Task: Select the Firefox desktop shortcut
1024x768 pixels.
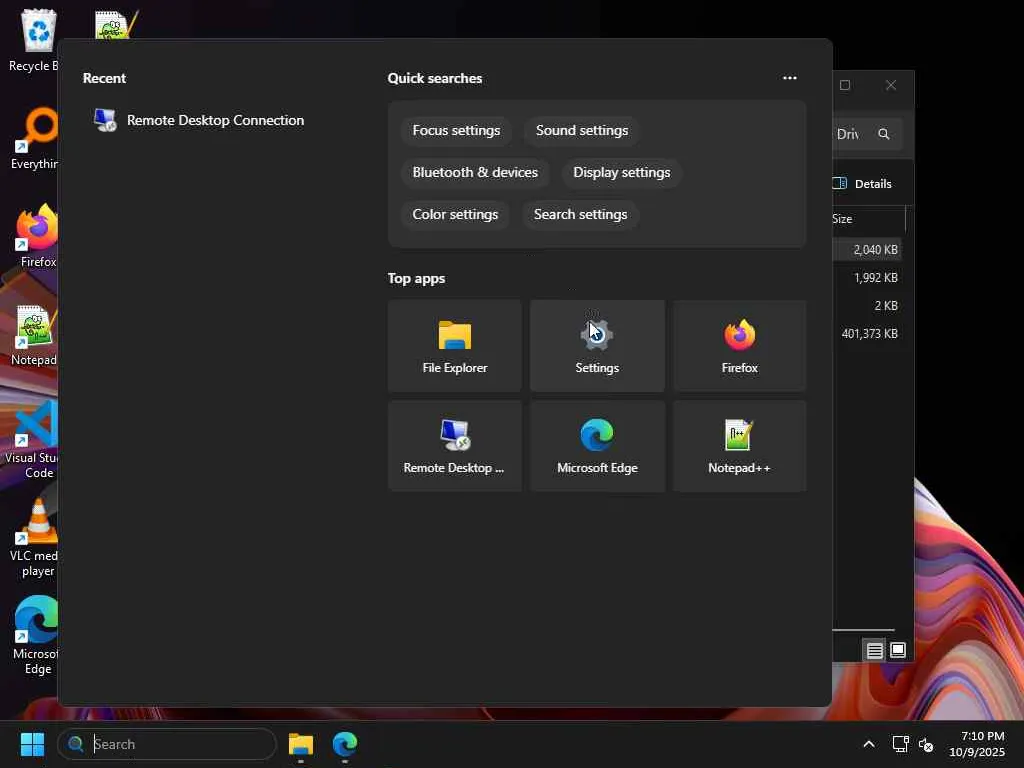Action: click(x=37, y=236)
